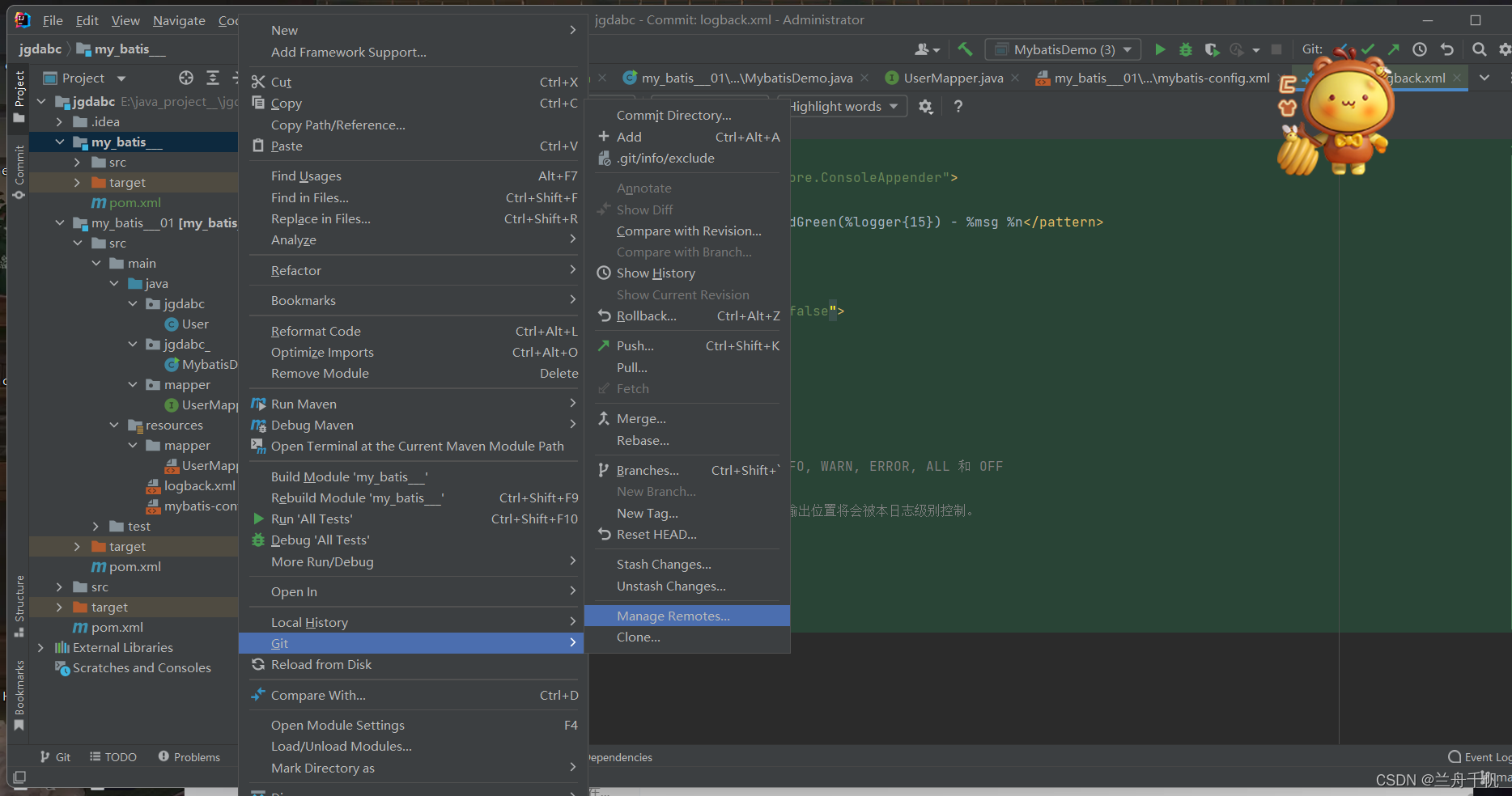Switch to the mybatis-config.xml tab
Image resolution: width=1512 pixels, height=796 pixels.
tap(1162, 78)
